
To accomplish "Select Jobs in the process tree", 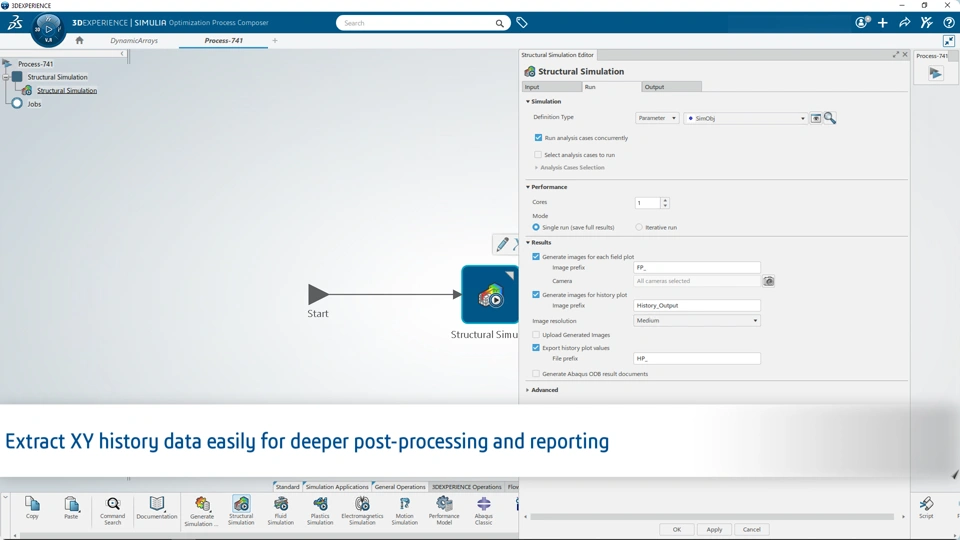I will (x=34, y=104).
